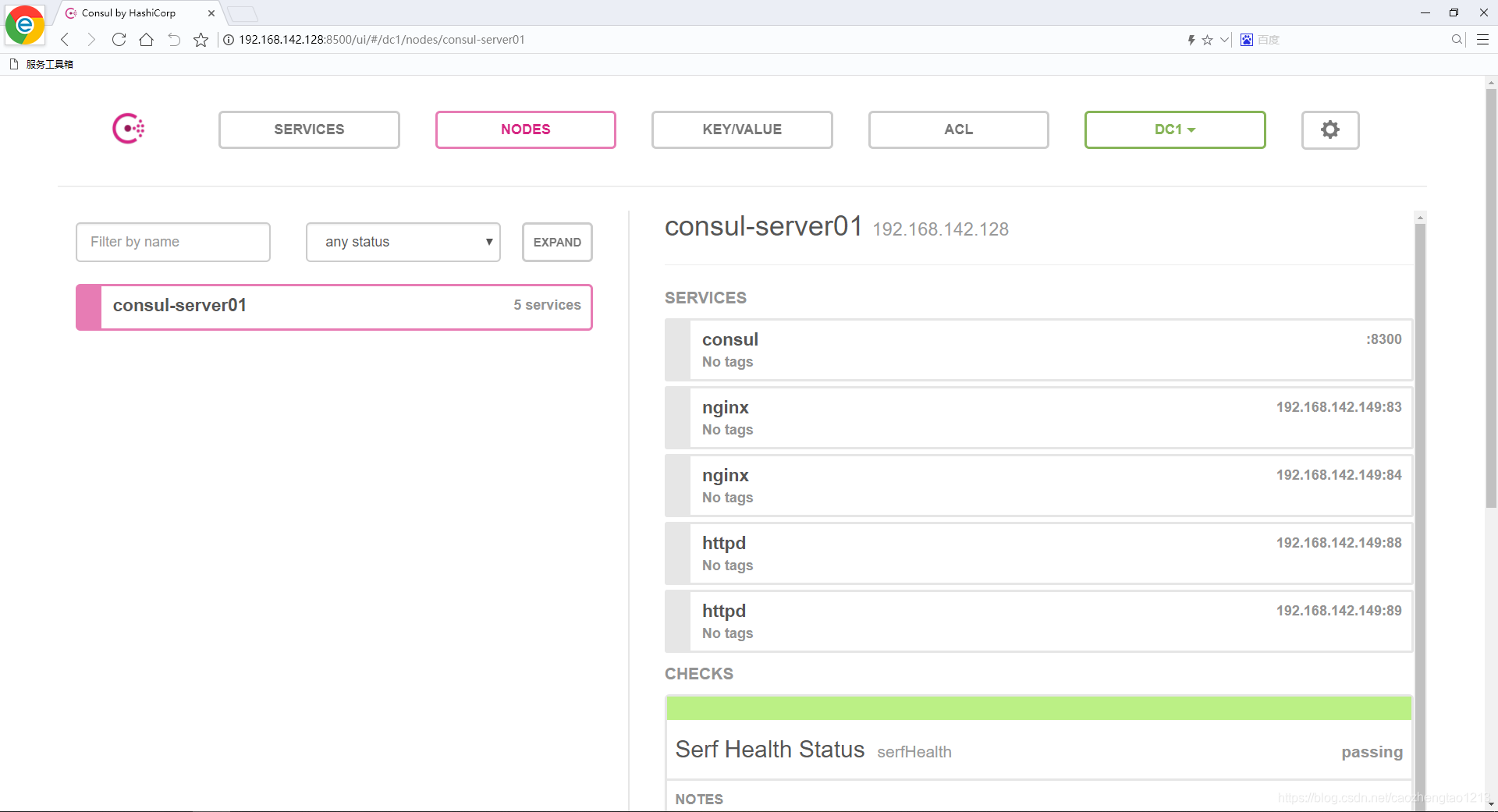This screenshot has width=1498, height=812.
Task: Open the consul service on port 8300
Action: 1038,349
